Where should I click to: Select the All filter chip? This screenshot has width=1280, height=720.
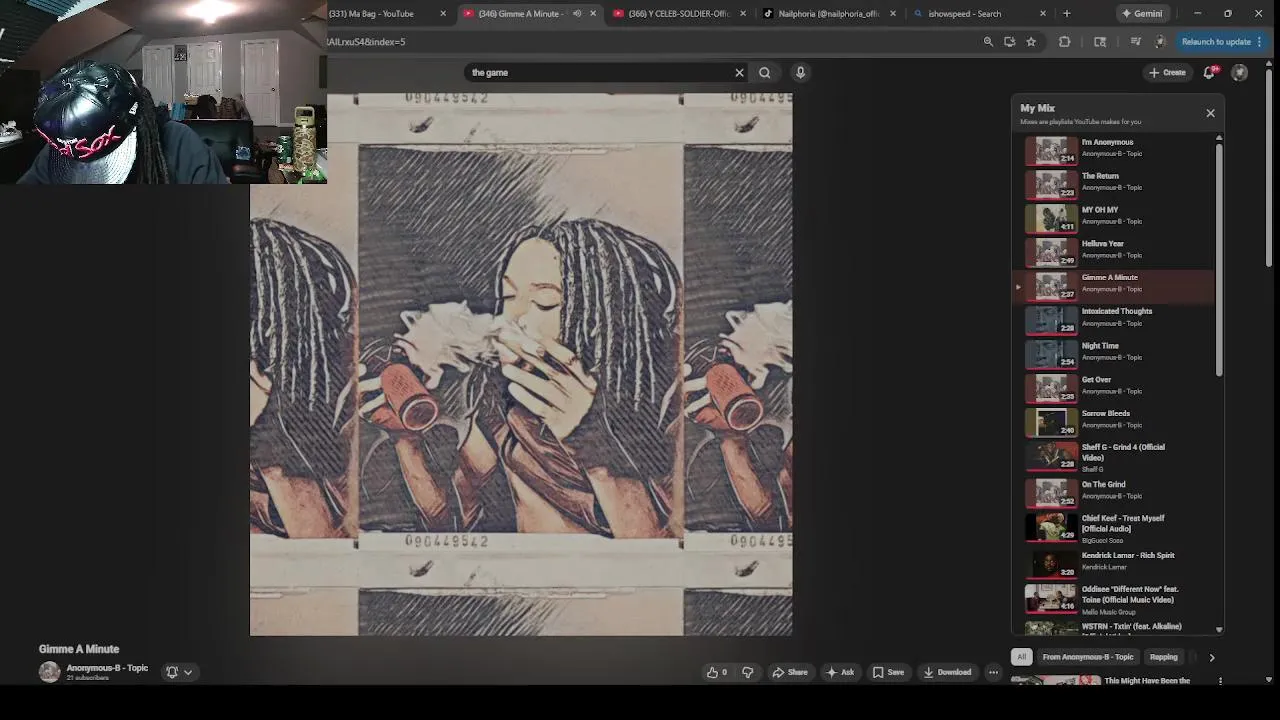[x=1021, y=657]
